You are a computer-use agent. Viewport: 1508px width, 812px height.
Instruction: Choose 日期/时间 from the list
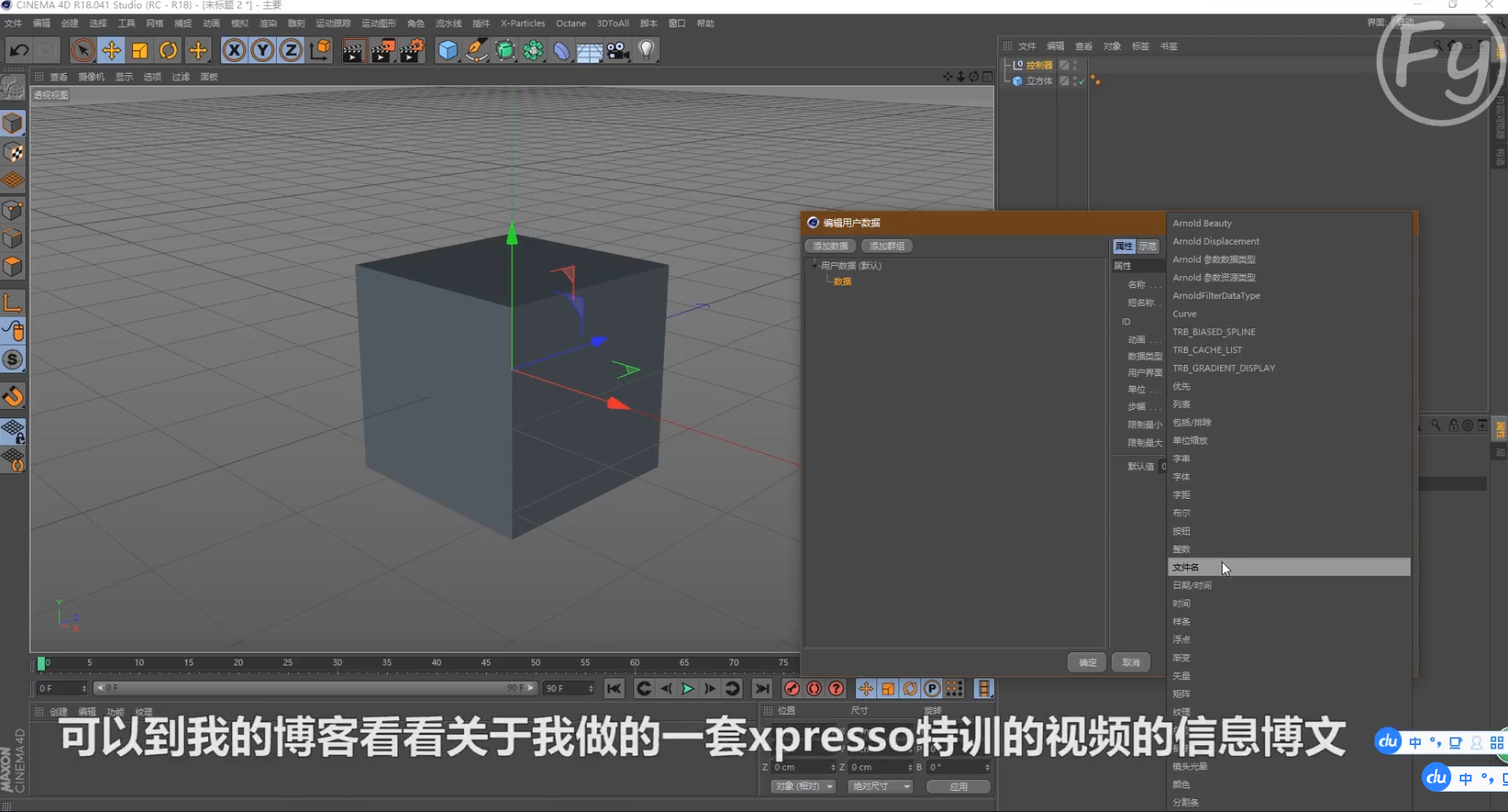1289,586
